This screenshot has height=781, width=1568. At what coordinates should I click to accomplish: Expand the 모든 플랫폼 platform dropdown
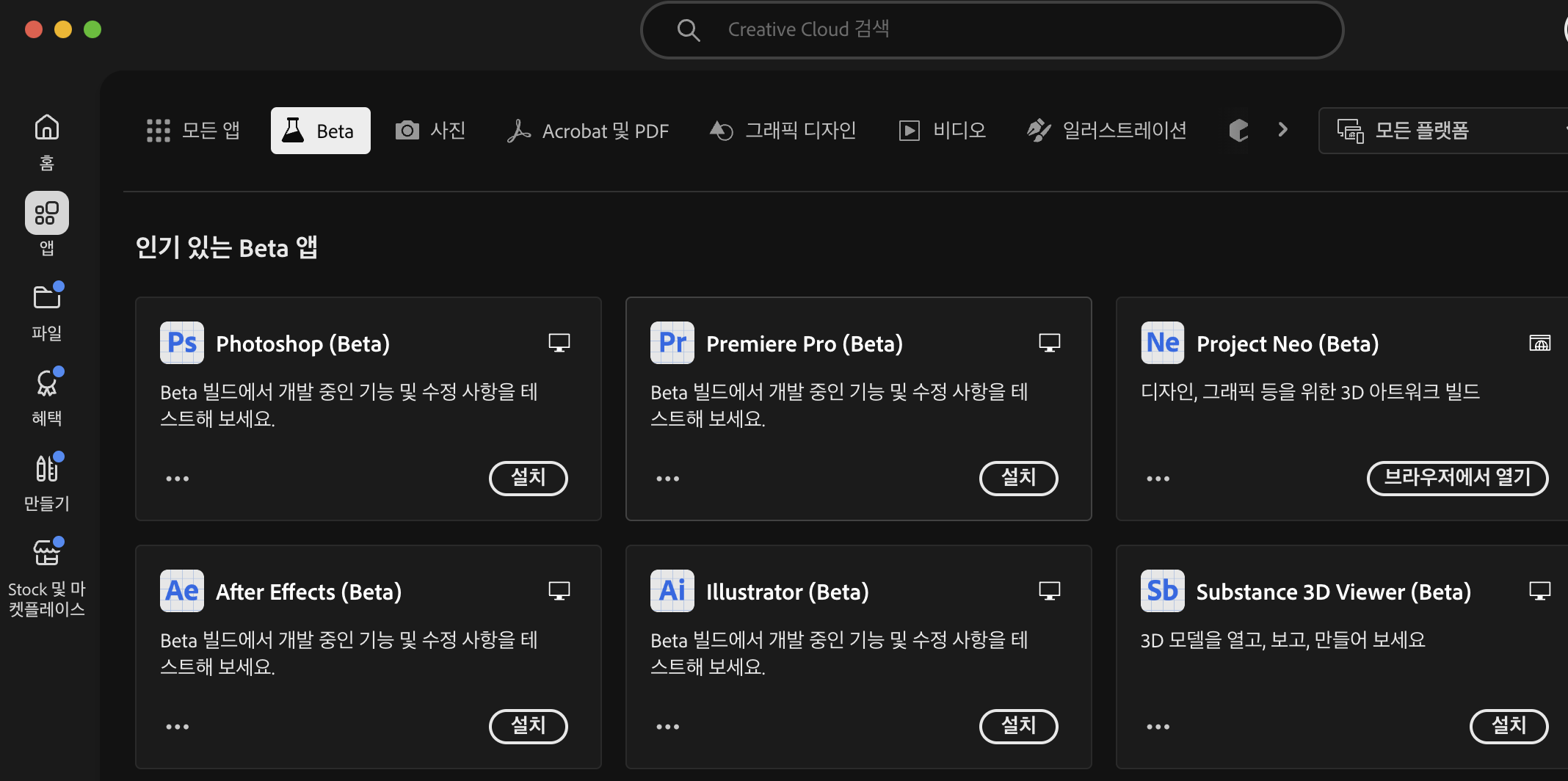pyautogui.click(x=1443, y=131)
